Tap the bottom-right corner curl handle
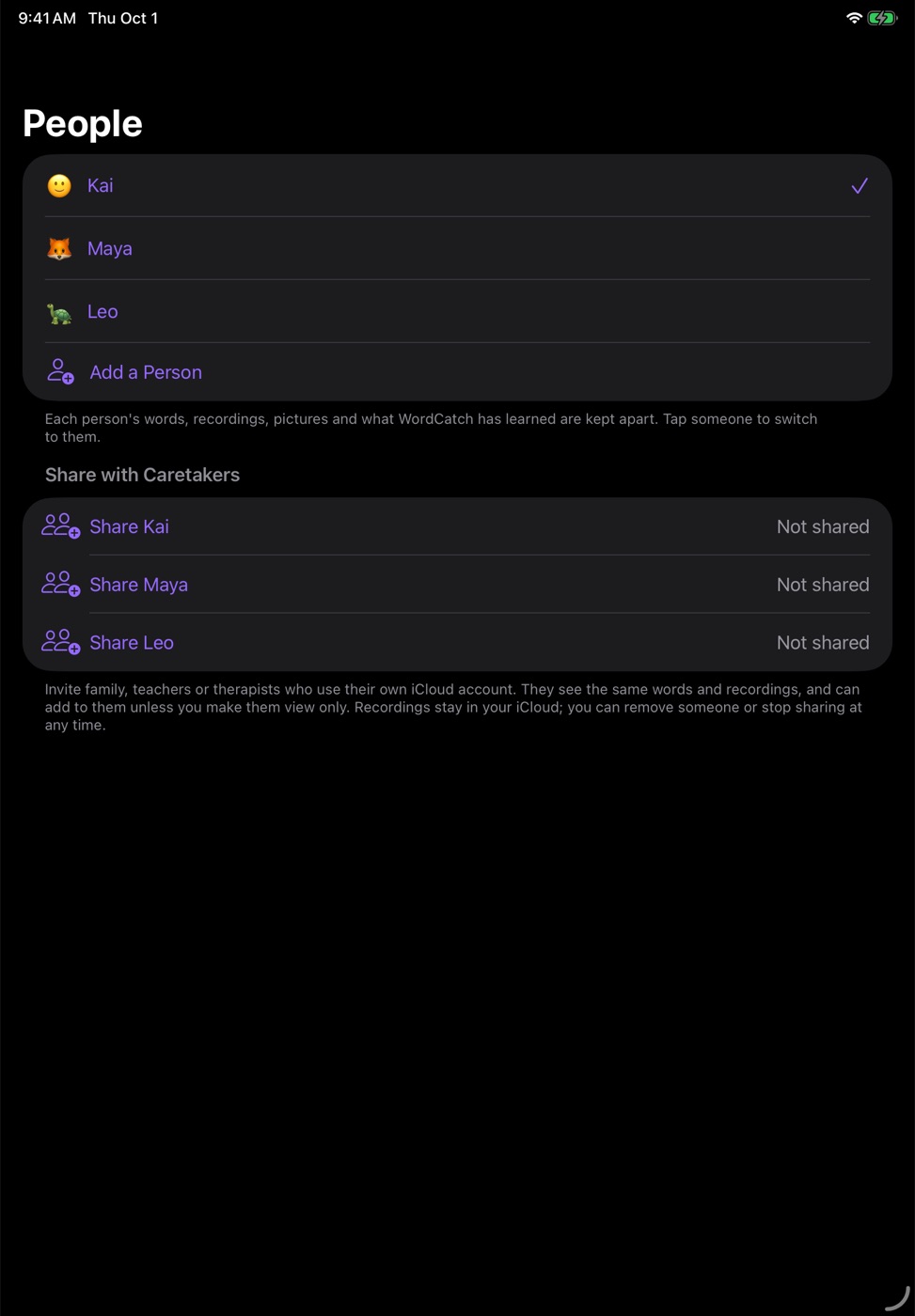The image size is (915, 1316). point(898,1299)
